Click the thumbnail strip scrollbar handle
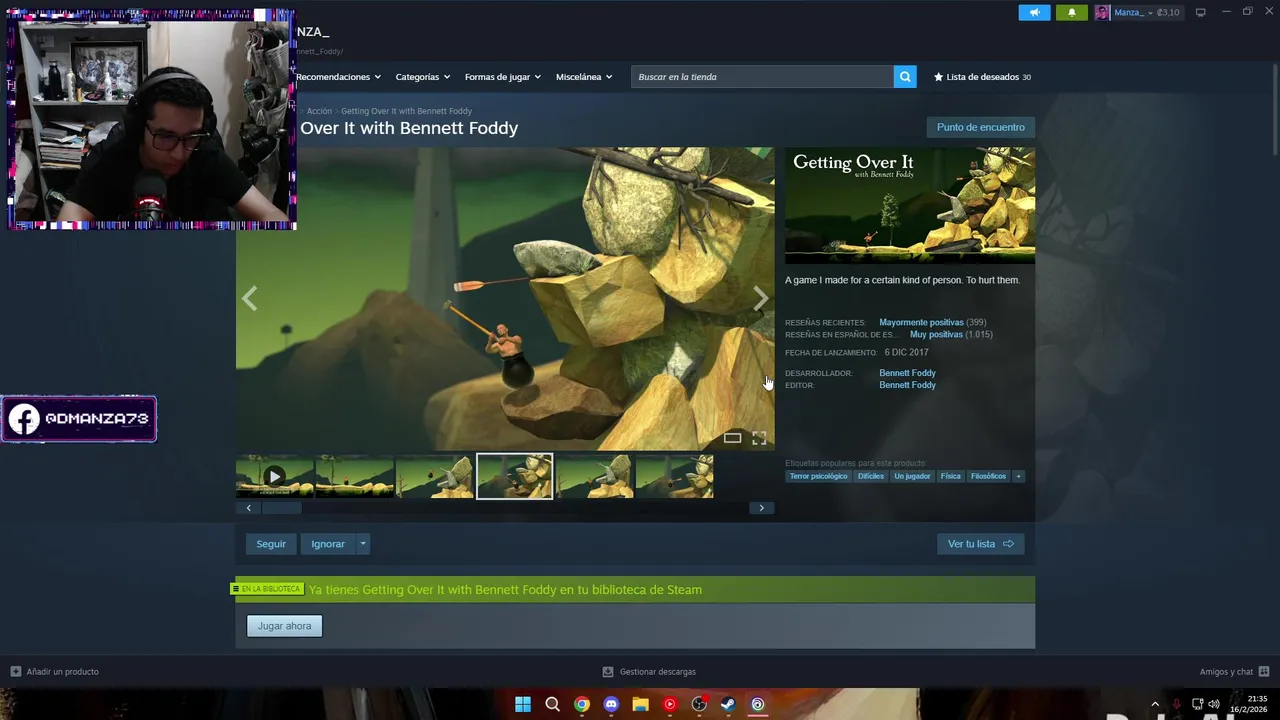The width and height of the screenshot is (1280, 720). pyautogui.click(x=281, y=508)
